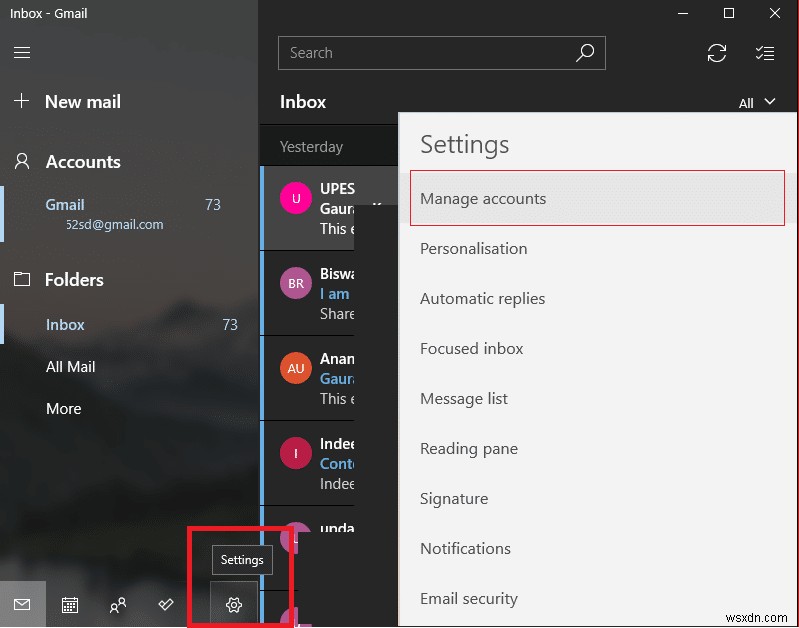
Task: Open Settings gear icon
Action: point(234,605)
